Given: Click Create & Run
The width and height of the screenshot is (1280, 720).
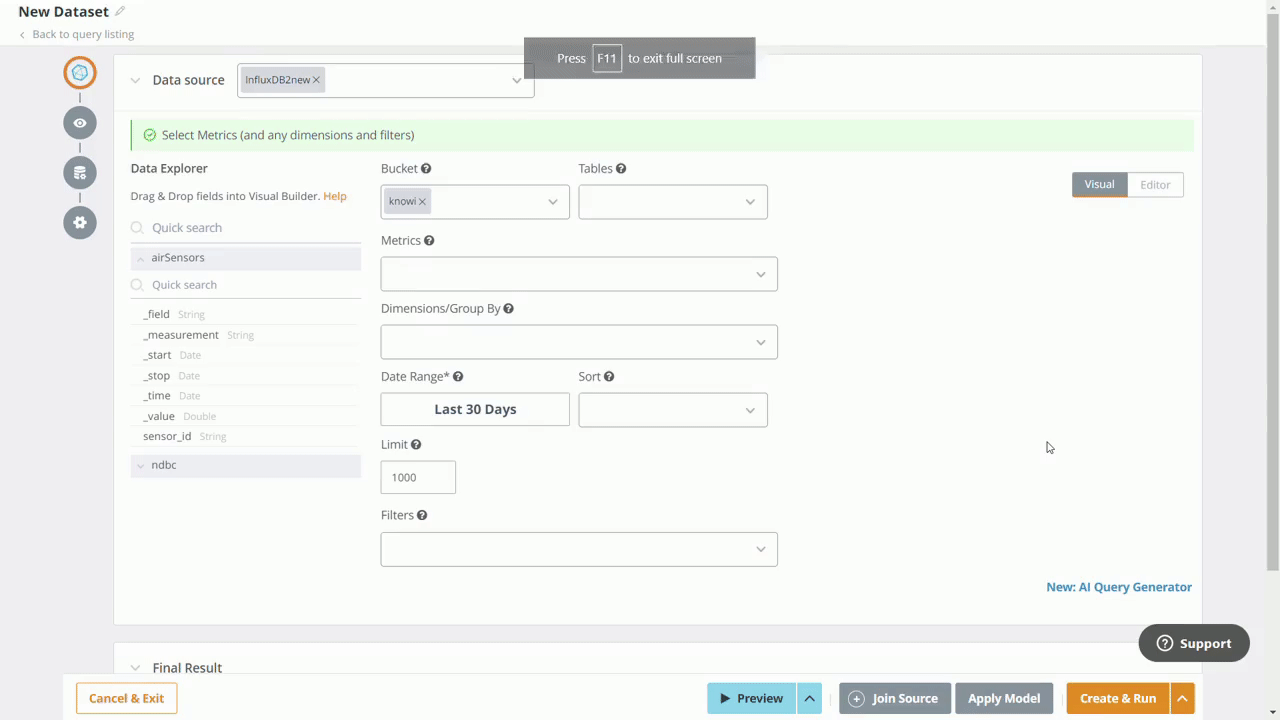Looking at the screenshot, I should [x=1118, y=698].
